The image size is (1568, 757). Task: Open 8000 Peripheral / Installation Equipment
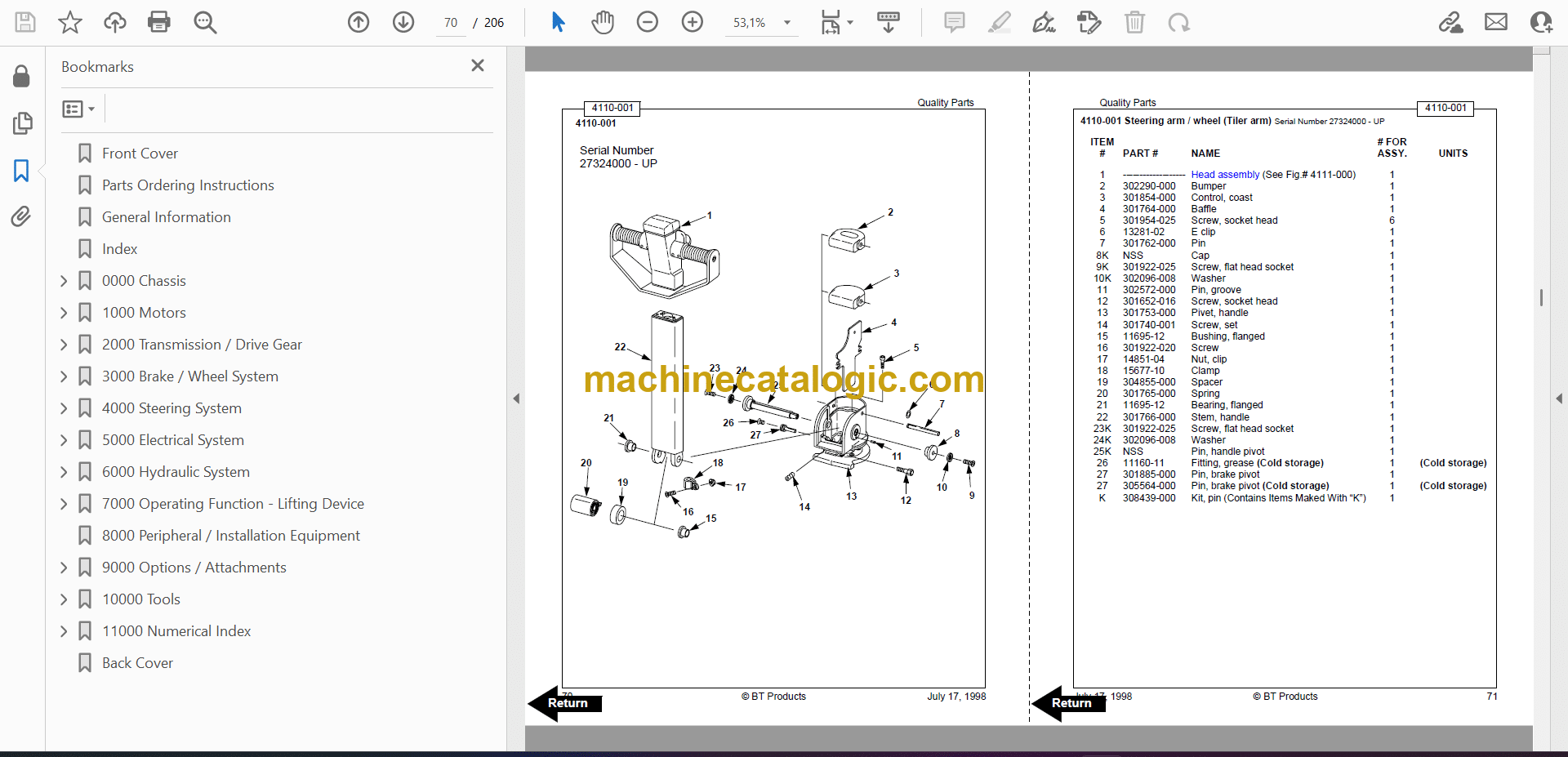tap(231, 536)
